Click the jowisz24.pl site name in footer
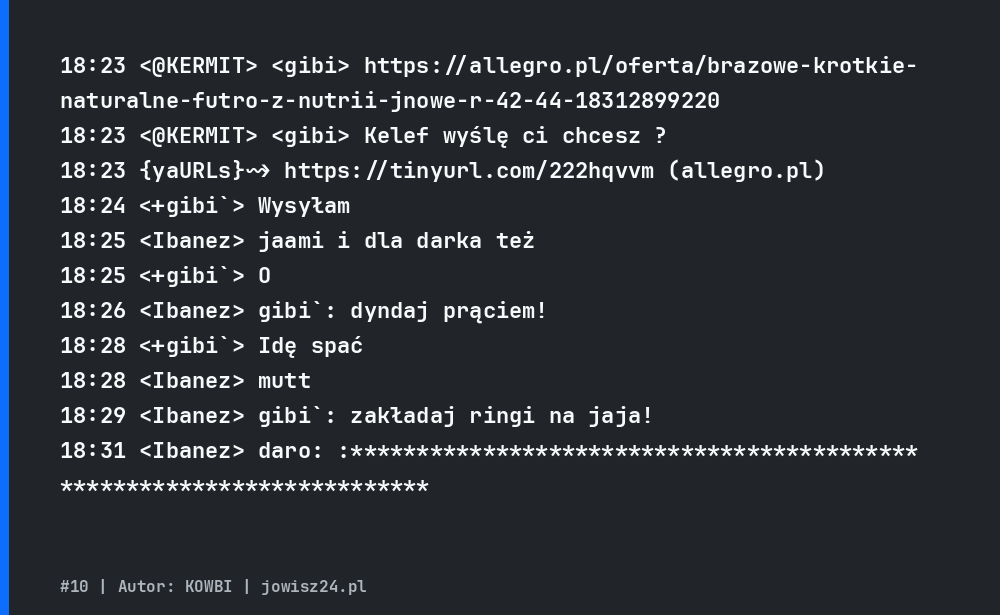 click(x=314, y=587)
